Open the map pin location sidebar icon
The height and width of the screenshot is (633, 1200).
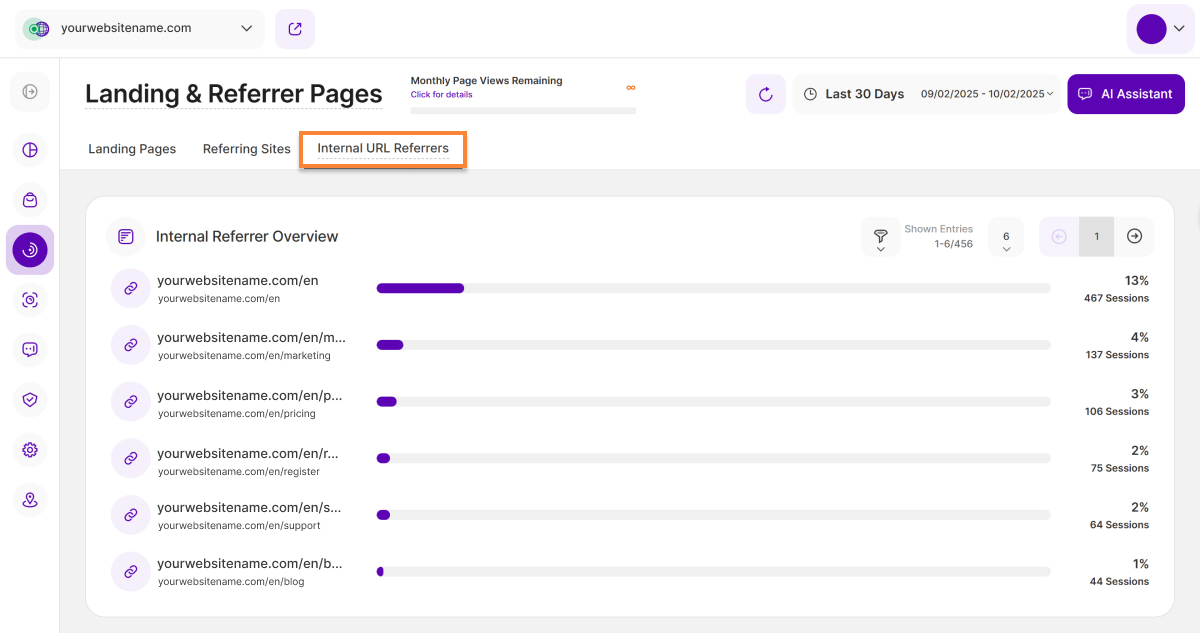pos(30,500)
